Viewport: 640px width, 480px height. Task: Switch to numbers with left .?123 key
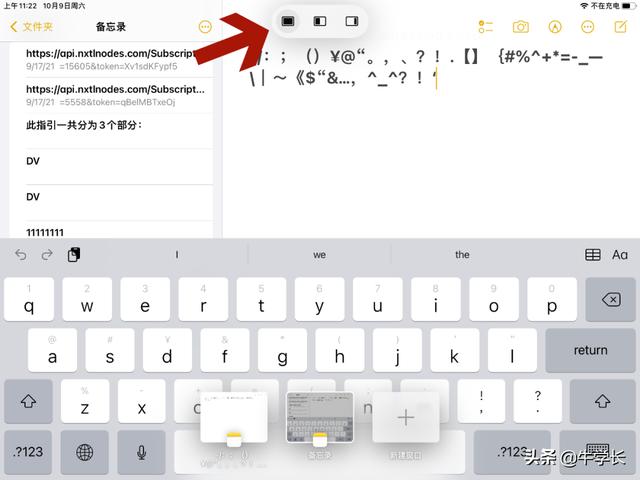coord(28,452)
